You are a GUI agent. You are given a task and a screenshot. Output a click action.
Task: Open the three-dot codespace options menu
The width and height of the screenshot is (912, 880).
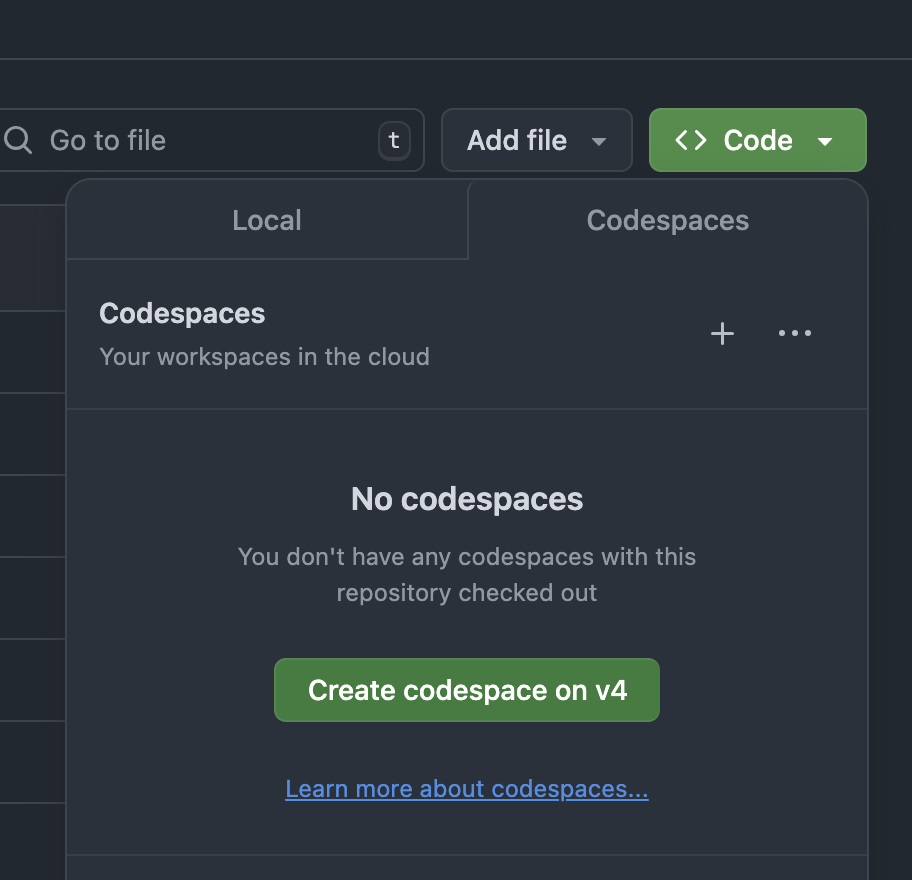pyautogui.click(x=795, y=334)
